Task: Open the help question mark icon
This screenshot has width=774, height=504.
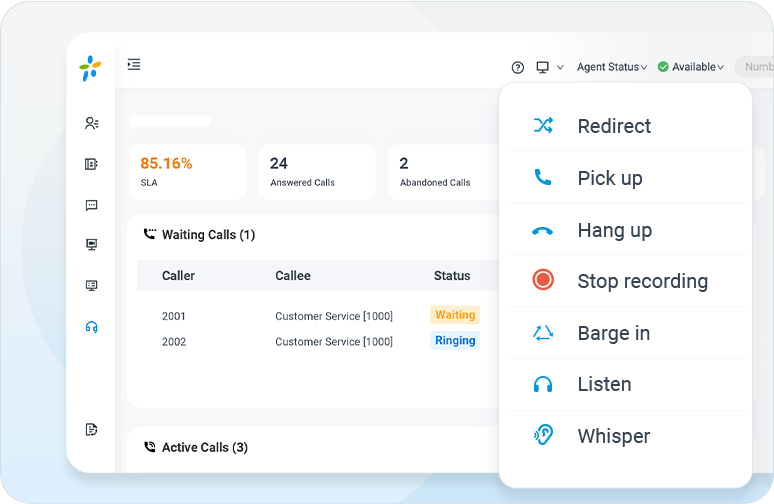Action: [517, 68]
